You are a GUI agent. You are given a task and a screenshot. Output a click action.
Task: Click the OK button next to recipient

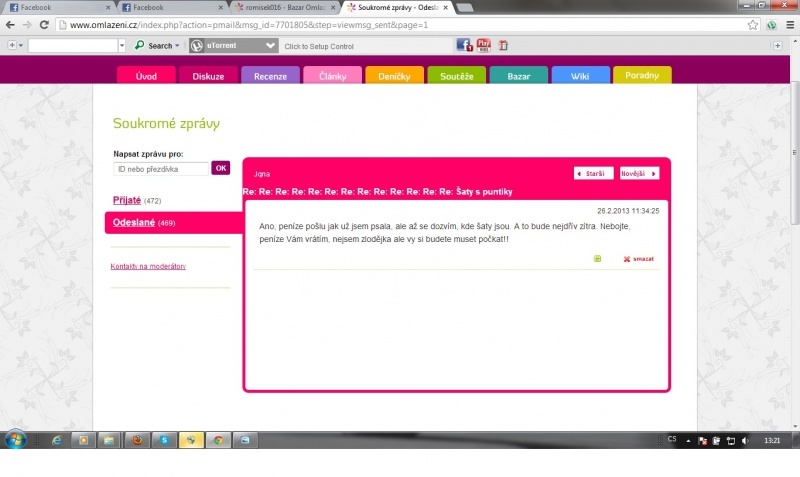221,168
